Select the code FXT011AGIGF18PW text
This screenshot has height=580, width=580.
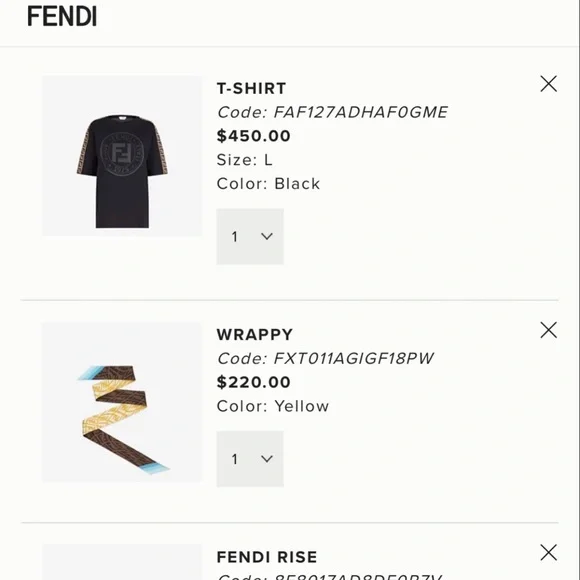354,358
